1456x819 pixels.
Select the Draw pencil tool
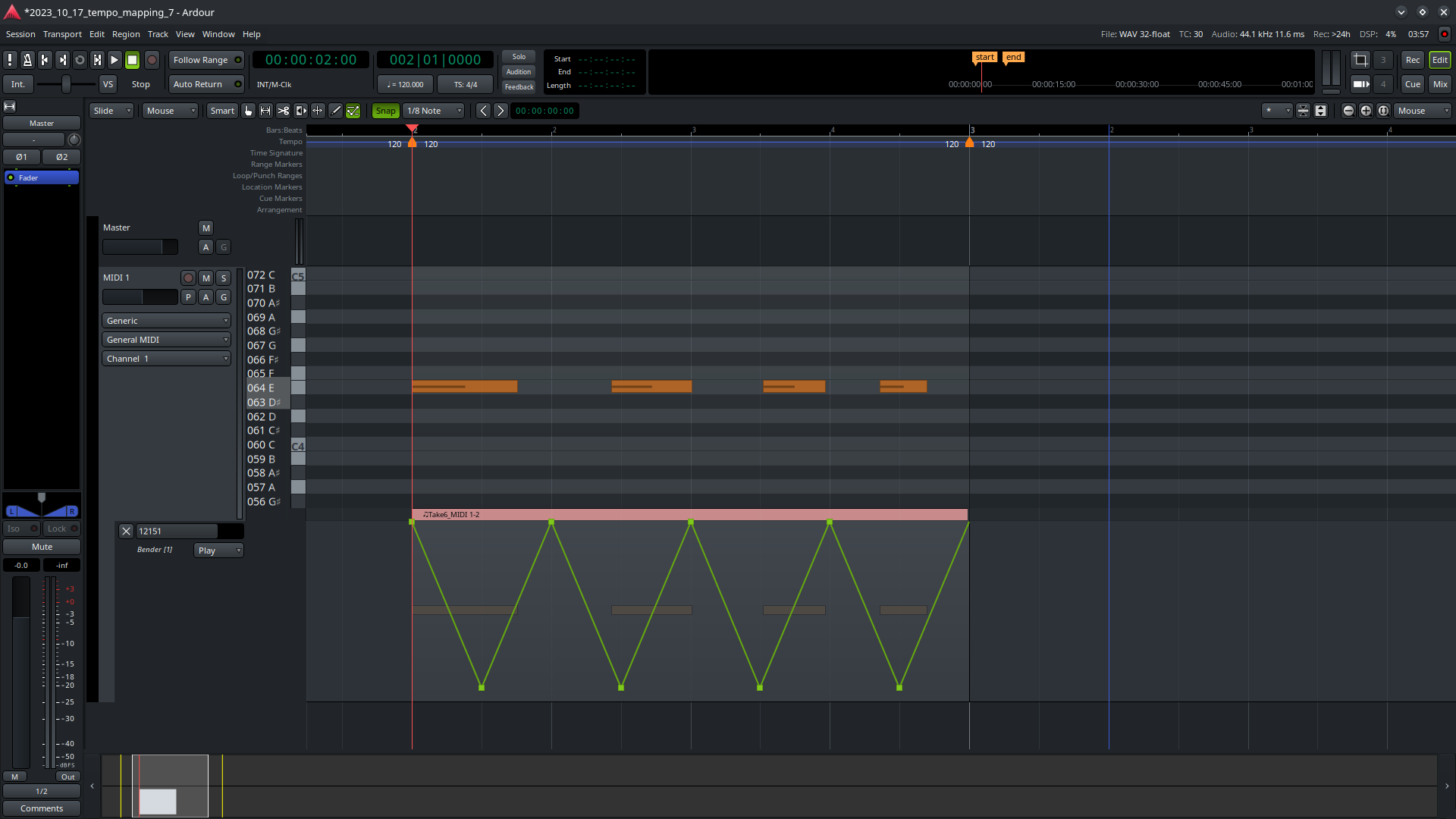(x=335, y=111)
